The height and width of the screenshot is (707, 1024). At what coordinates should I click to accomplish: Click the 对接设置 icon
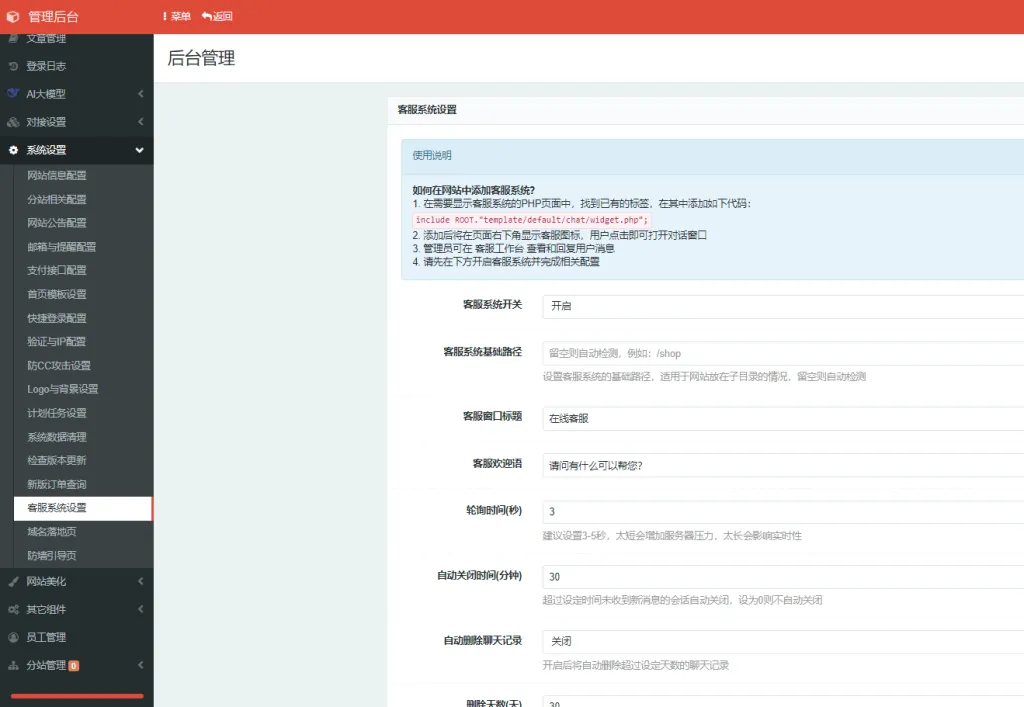13,122
